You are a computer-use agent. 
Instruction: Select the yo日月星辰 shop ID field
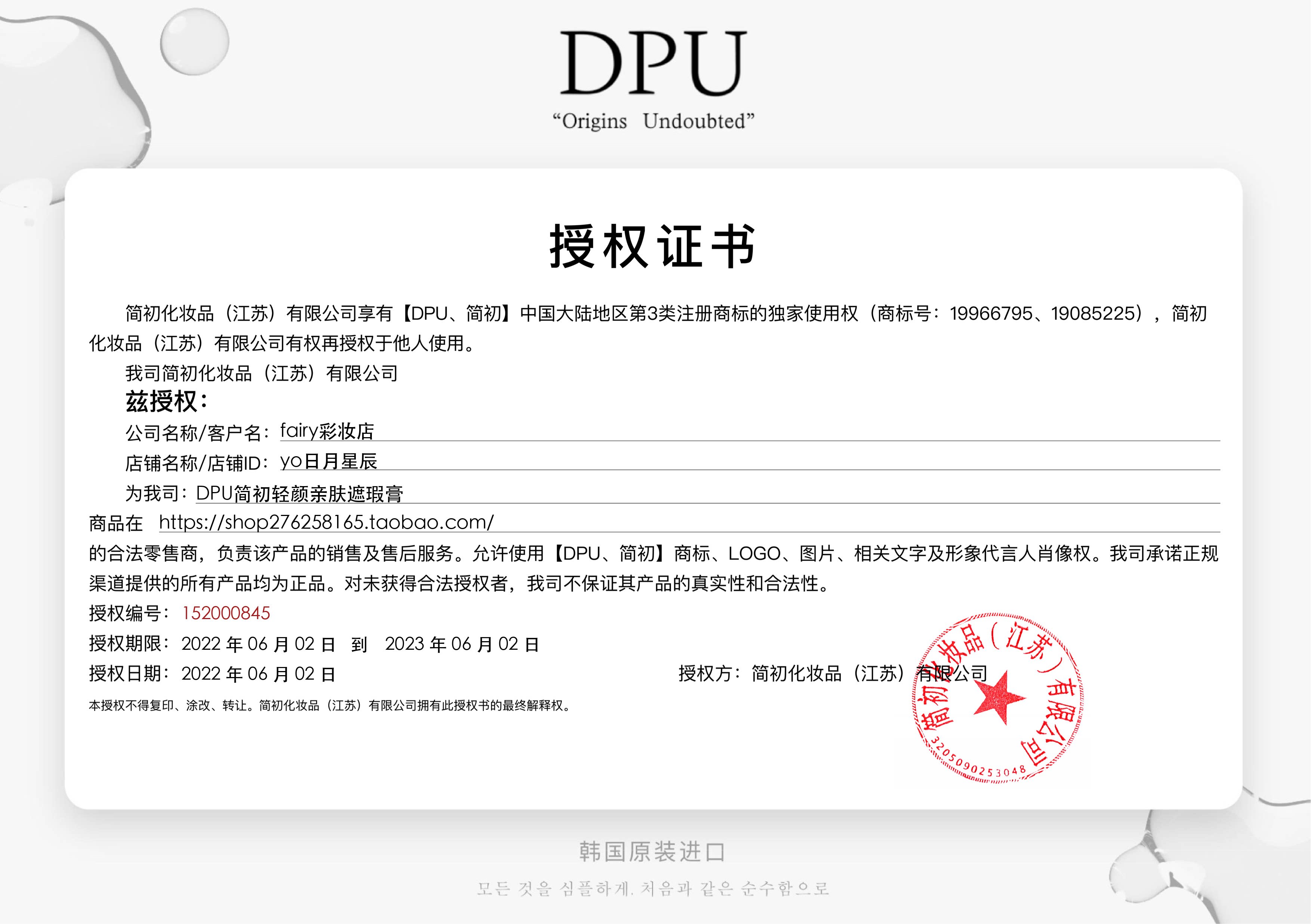click(328, 461)
